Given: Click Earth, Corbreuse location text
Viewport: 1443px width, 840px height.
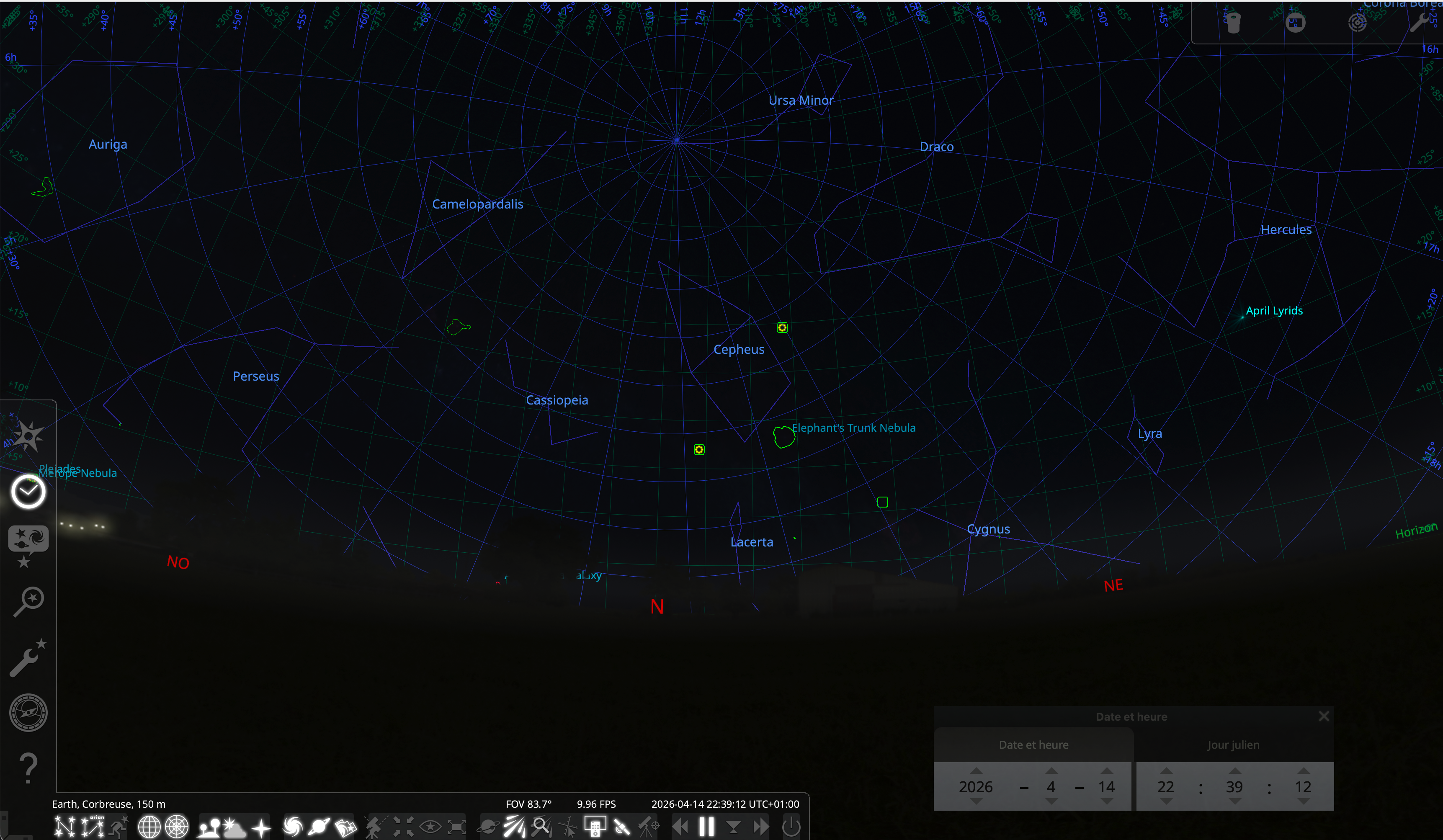Looking at the screenshot, I should click(109, 804).
